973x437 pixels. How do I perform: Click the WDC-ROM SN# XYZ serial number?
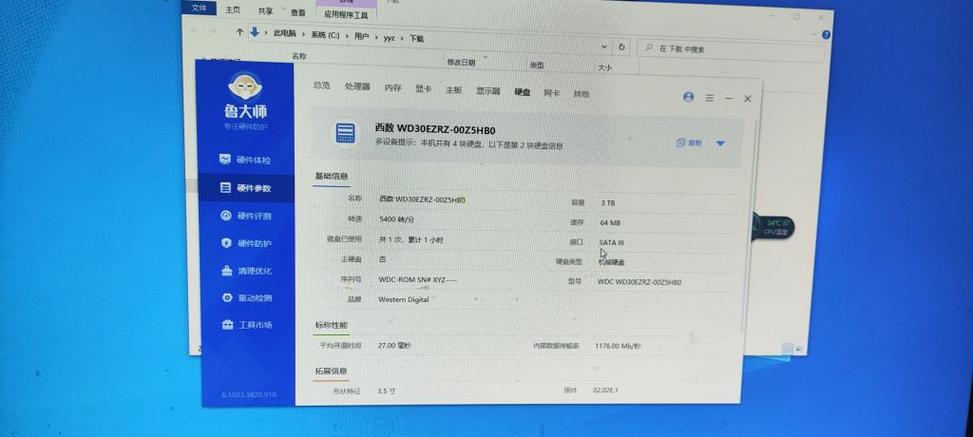(x=418, y=280)
